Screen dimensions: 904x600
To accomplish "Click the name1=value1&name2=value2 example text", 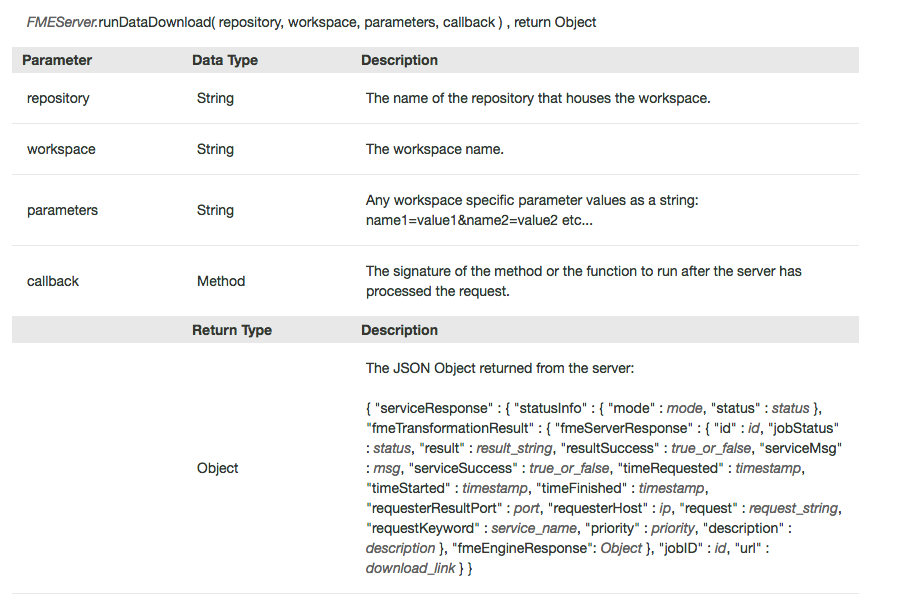I will [x=479, y=220].
